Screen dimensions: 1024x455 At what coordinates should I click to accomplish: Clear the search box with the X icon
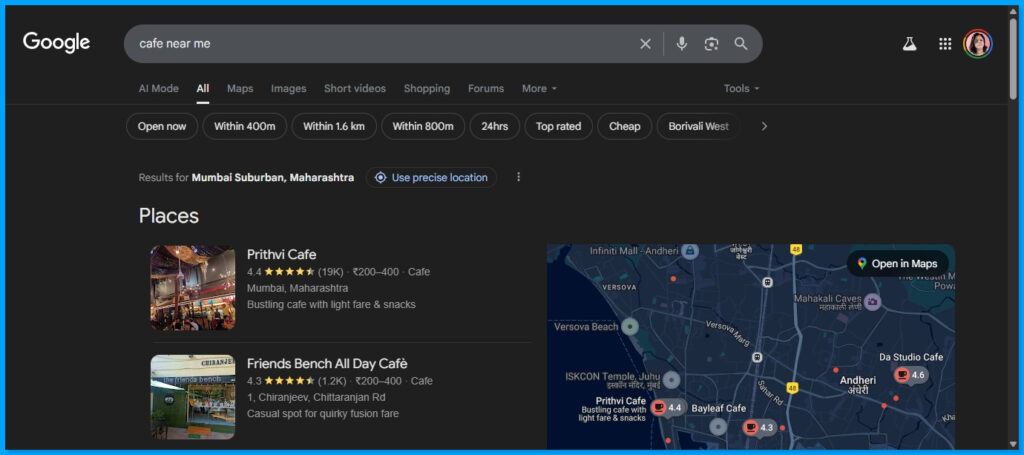(x=645, y=44)
